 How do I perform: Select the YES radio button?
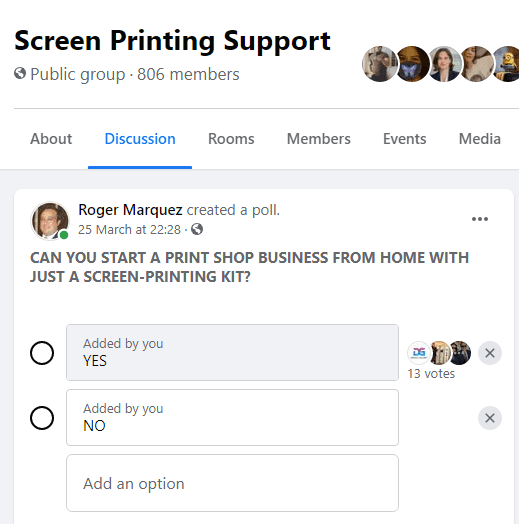click(42, 353)
